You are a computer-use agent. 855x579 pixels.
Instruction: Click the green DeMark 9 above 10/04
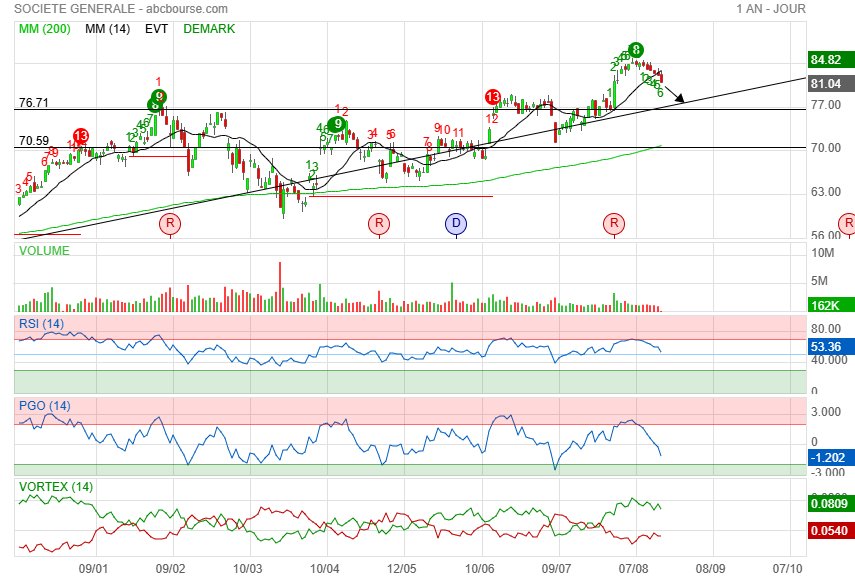[338, 124]
